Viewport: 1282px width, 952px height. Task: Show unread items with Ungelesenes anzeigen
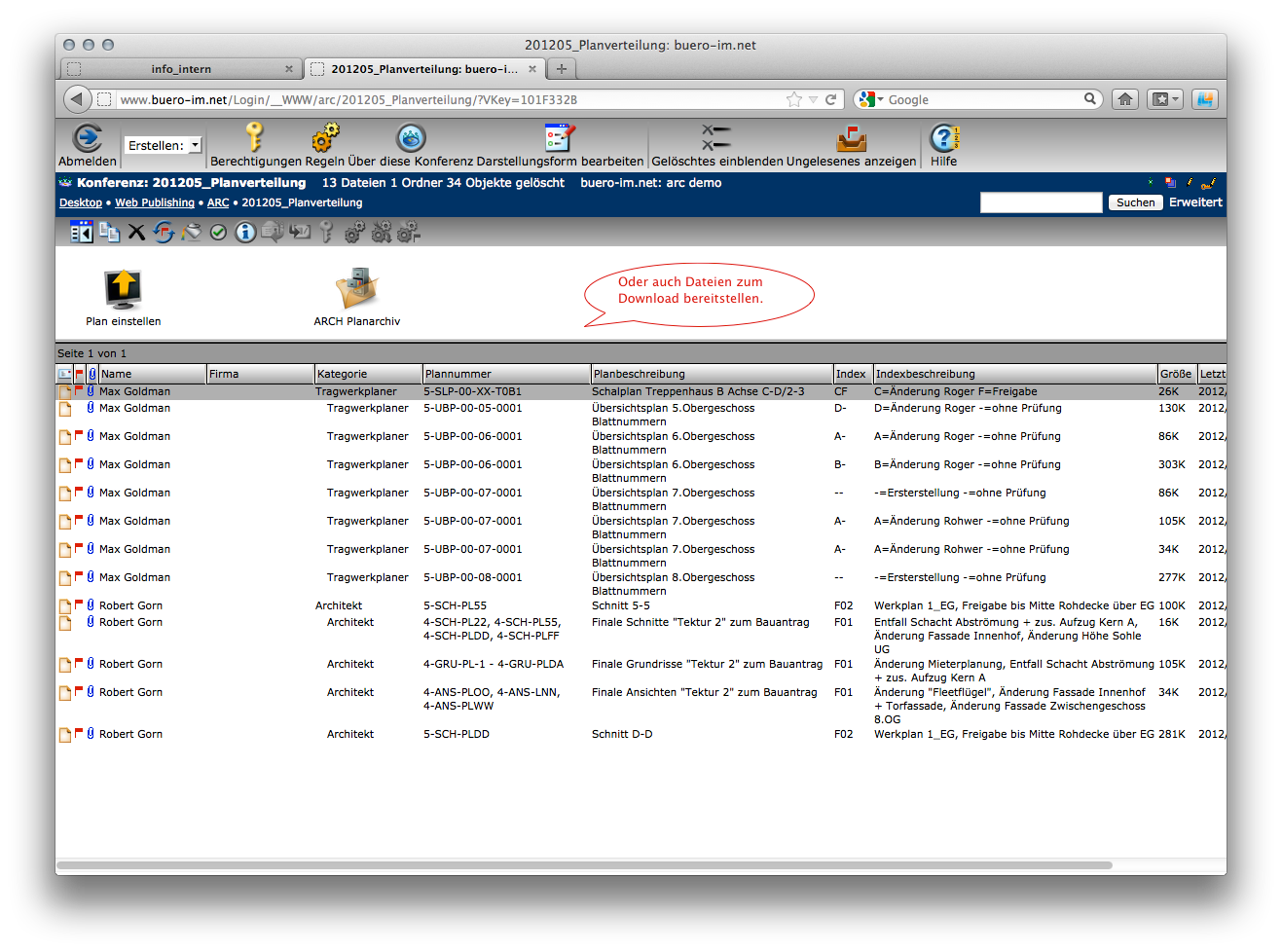pyautogui.click(x=851, y=138)
